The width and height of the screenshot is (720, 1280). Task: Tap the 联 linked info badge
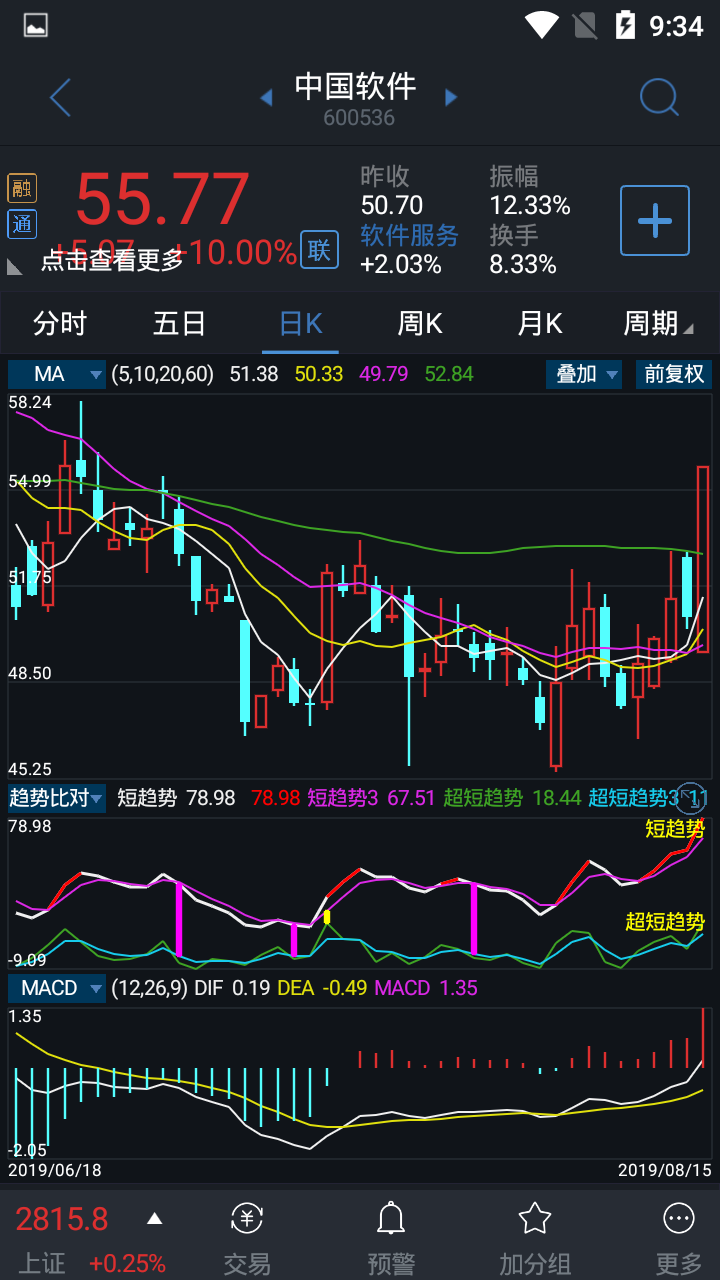319,250
